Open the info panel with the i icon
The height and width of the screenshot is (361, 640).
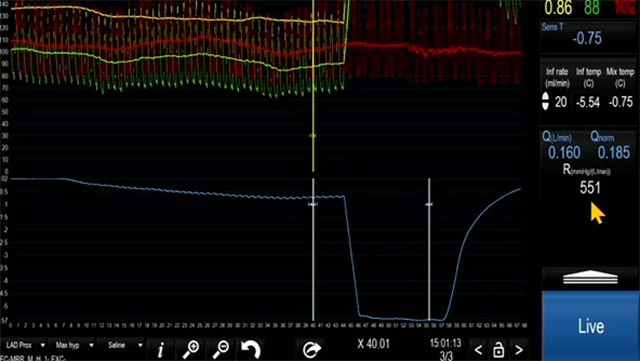161,350
